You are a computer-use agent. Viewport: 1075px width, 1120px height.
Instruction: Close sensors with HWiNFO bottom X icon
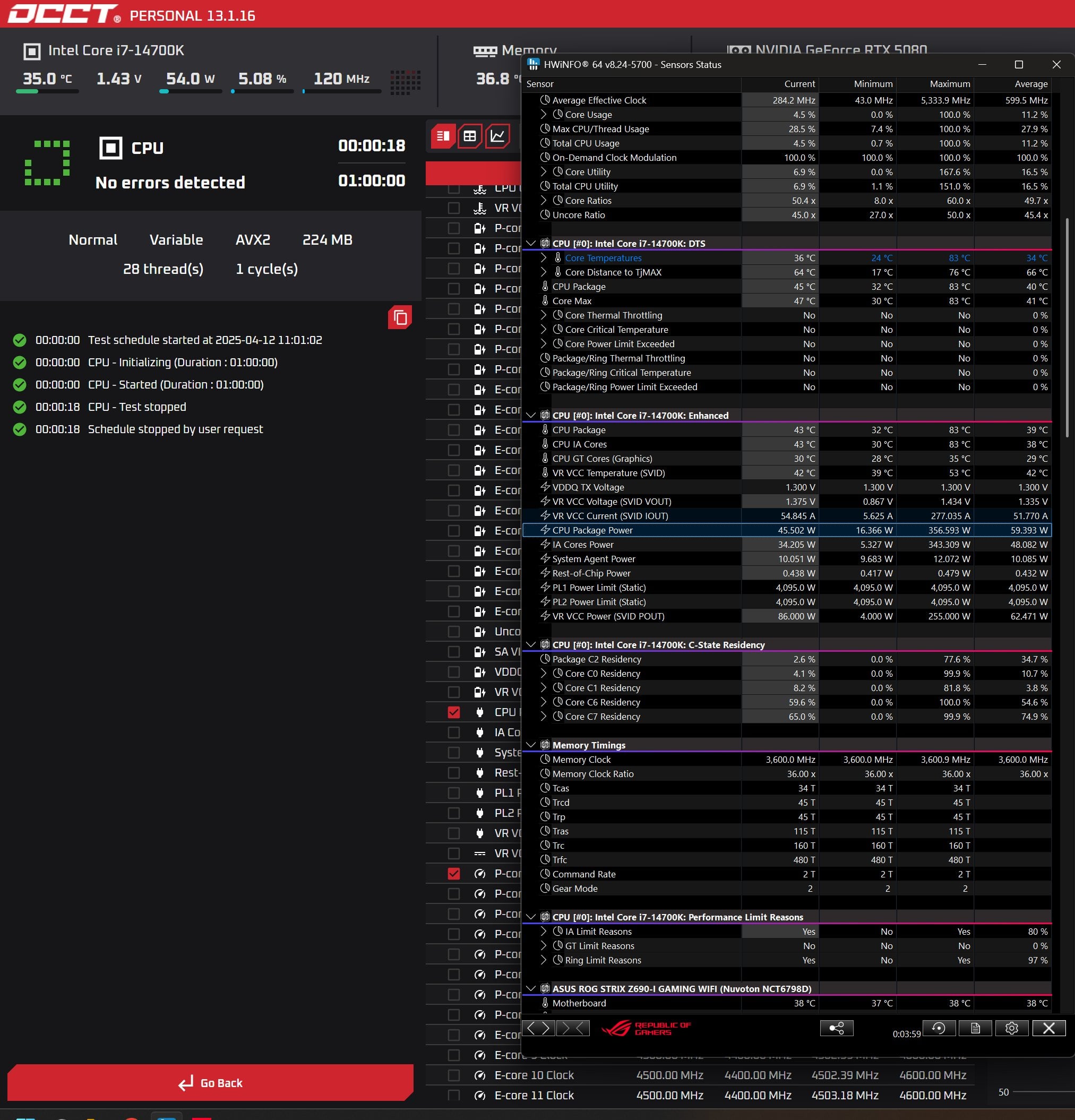point(1048,1028)
